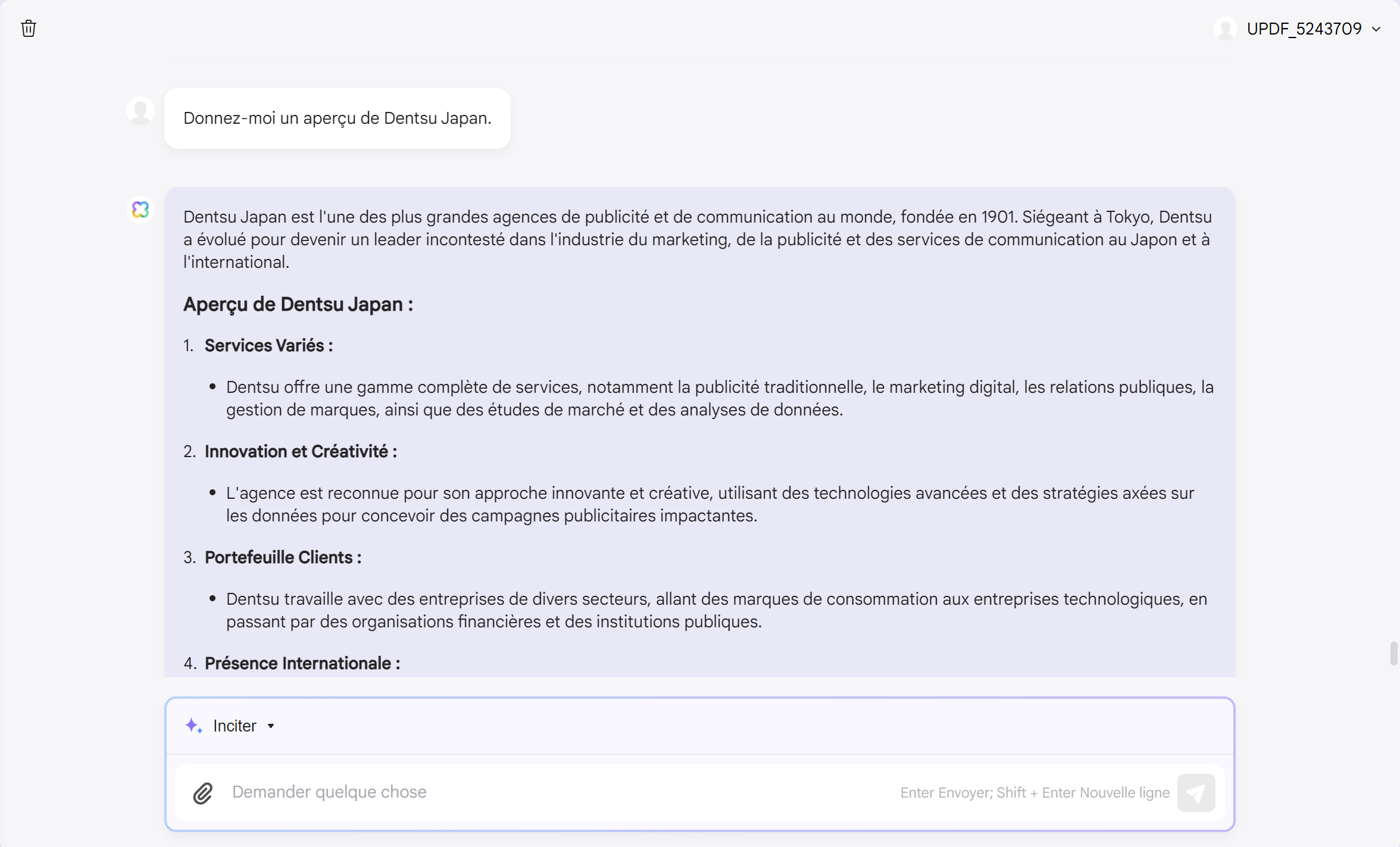Click the 'Portefeuille Clients :' list heading
The height and width of the screenshot is (847, 1400).
283,557
